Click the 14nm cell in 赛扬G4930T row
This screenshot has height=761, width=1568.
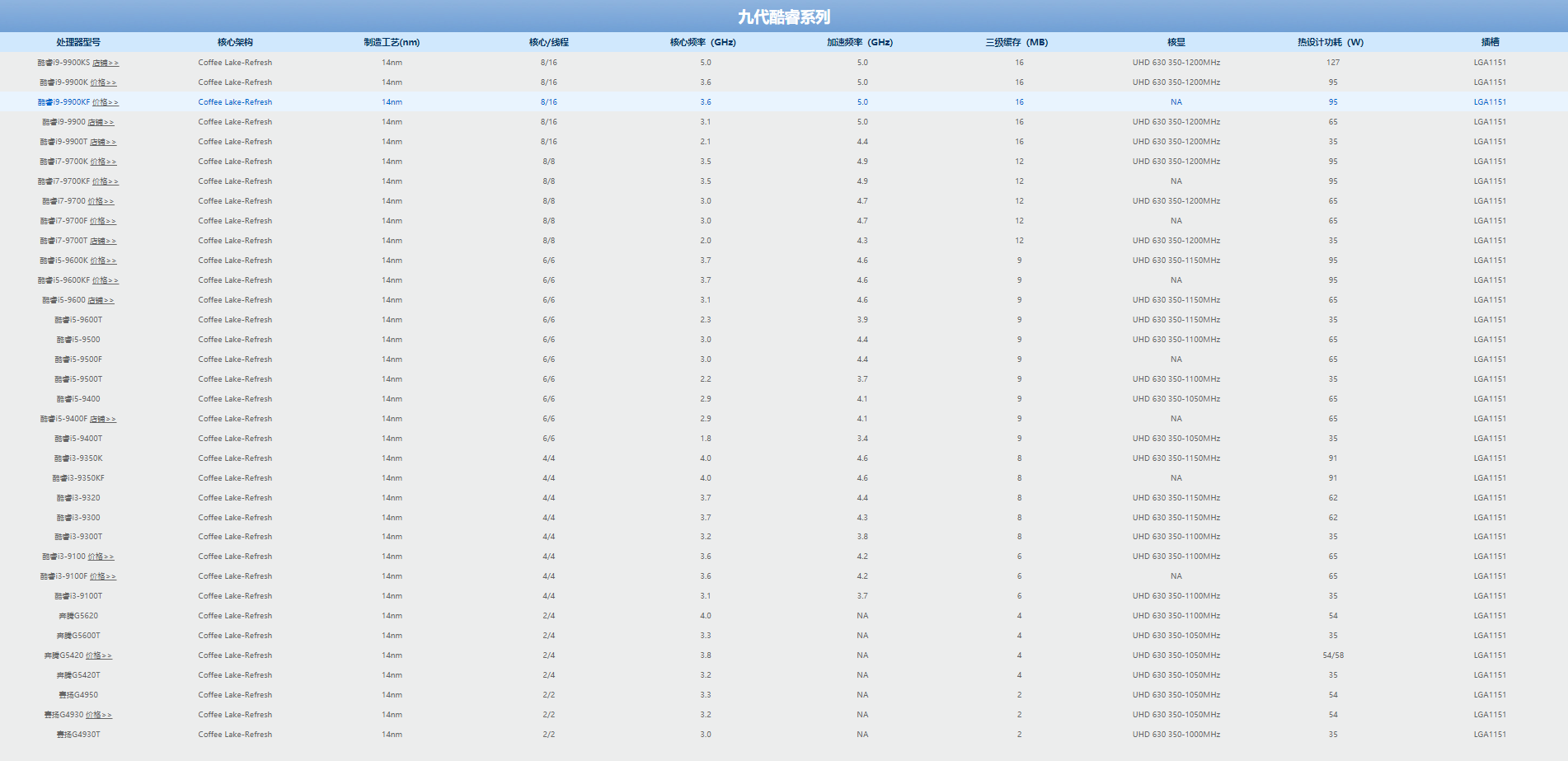[392, 735]
